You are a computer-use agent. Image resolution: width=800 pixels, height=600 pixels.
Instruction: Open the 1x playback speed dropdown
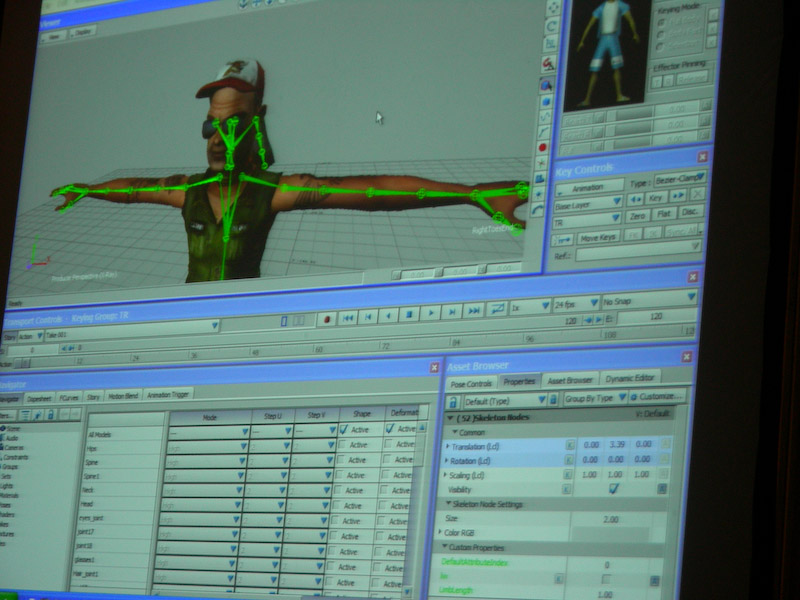[530, 307]
